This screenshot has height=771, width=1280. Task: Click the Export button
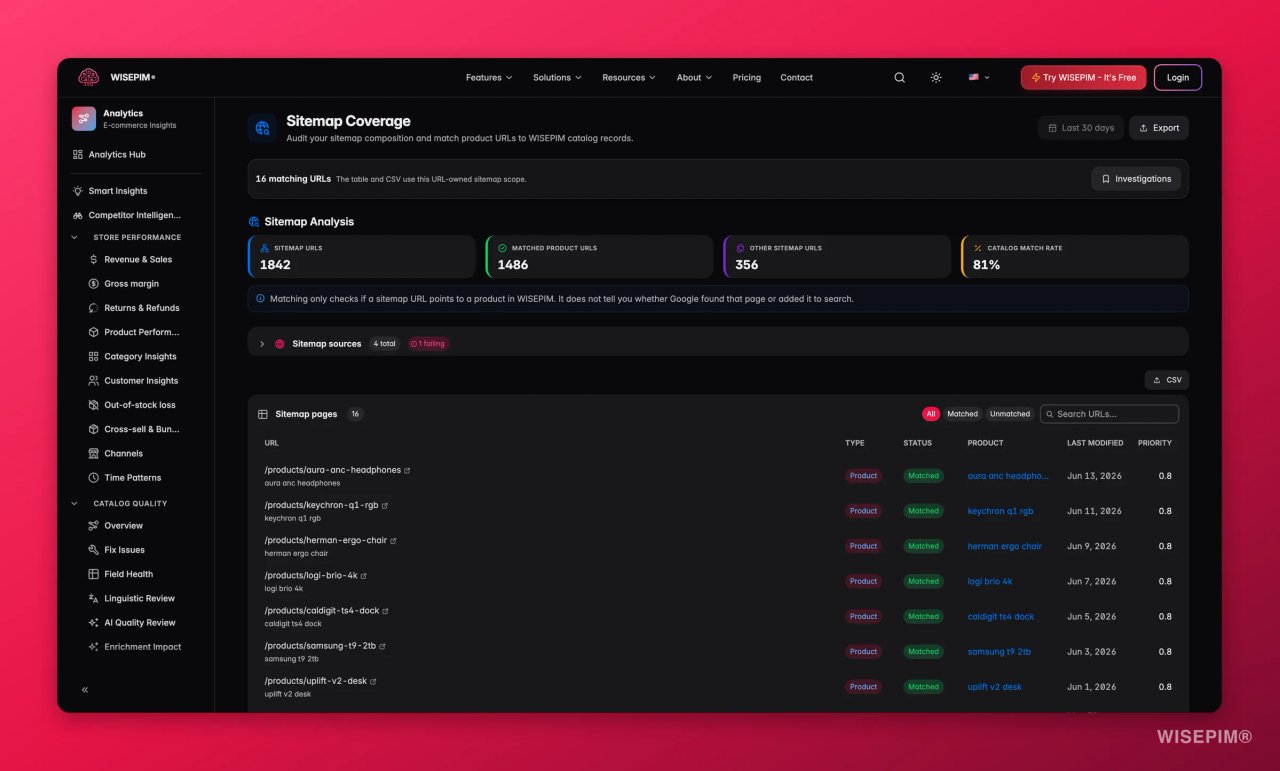click(1159, 128)
